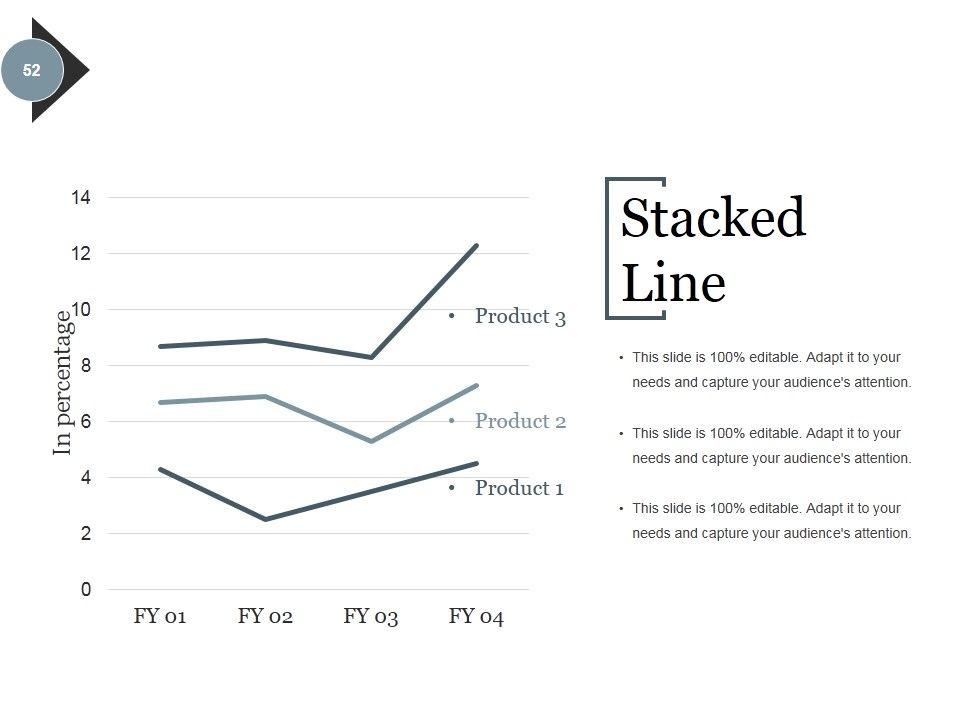Select the FY 04 axis label

click(x=476, y=616)
